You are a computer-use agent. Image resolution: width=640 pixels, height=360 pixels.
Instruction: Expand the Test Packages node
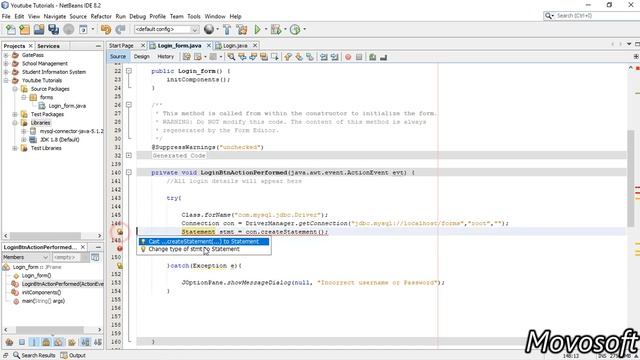[15, 114]
